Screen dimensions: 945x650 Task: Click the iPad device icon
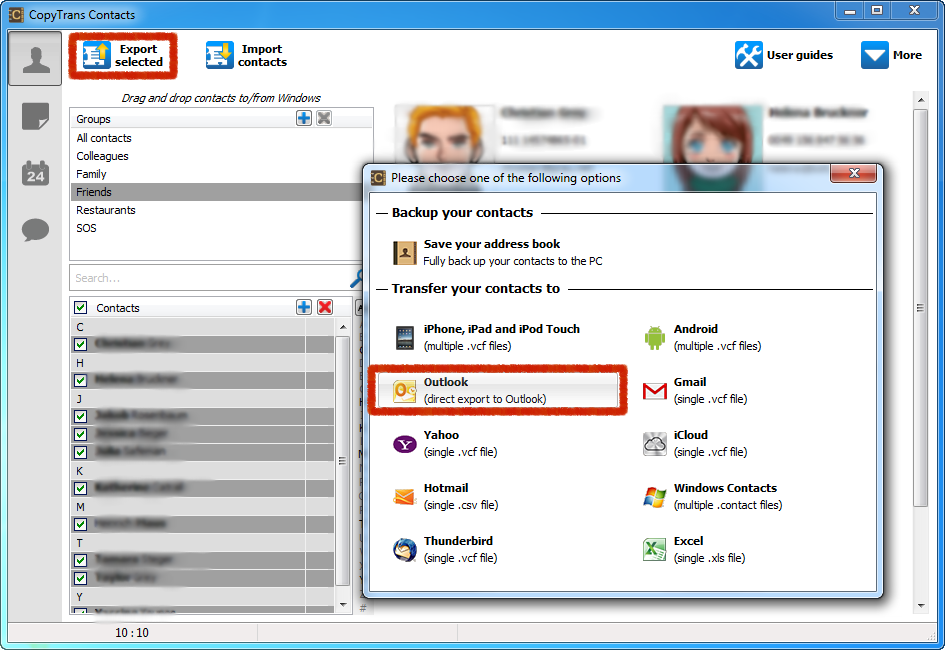tap(404, 338)
